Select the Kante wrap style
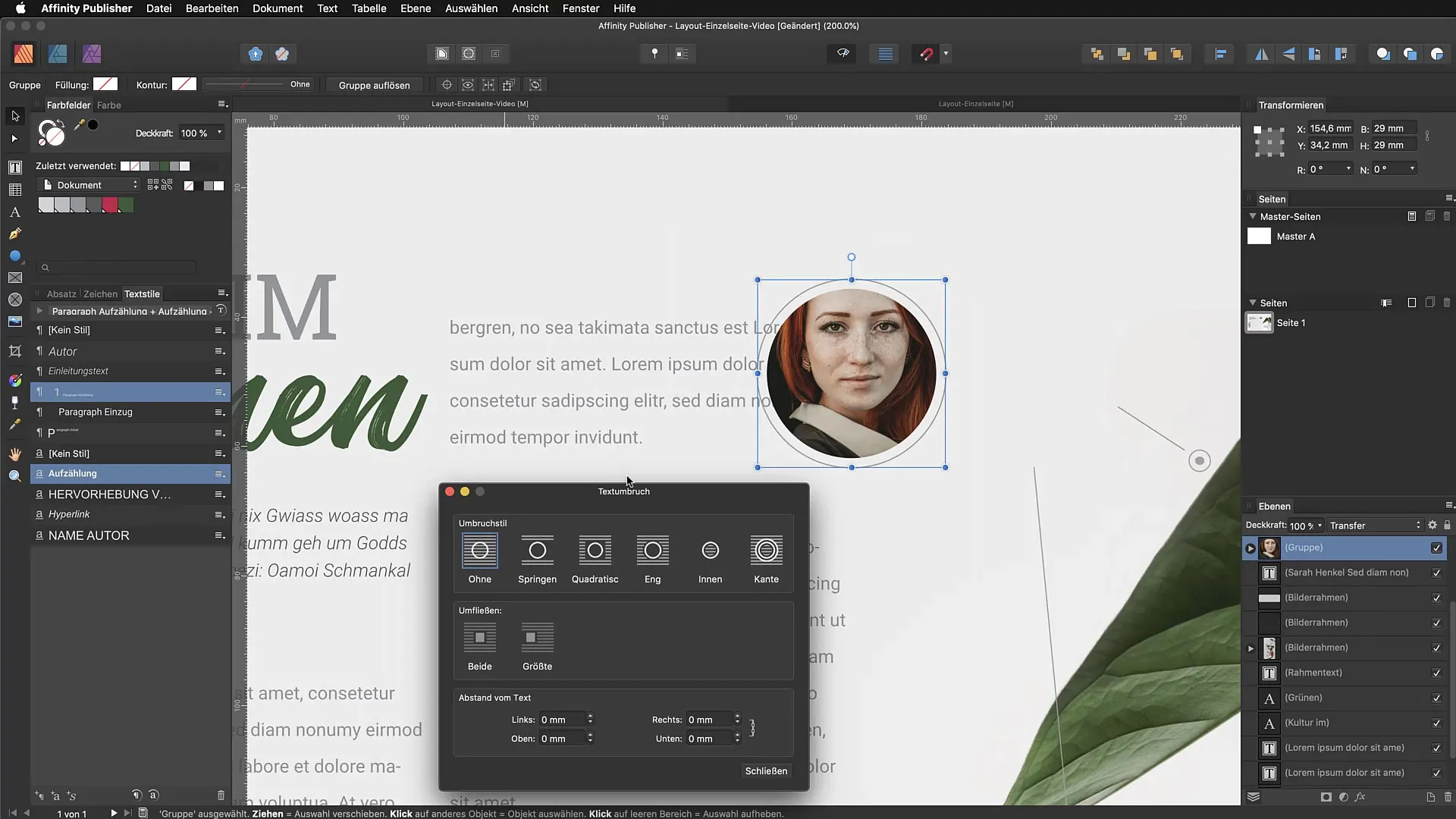 tap(766, 559)
